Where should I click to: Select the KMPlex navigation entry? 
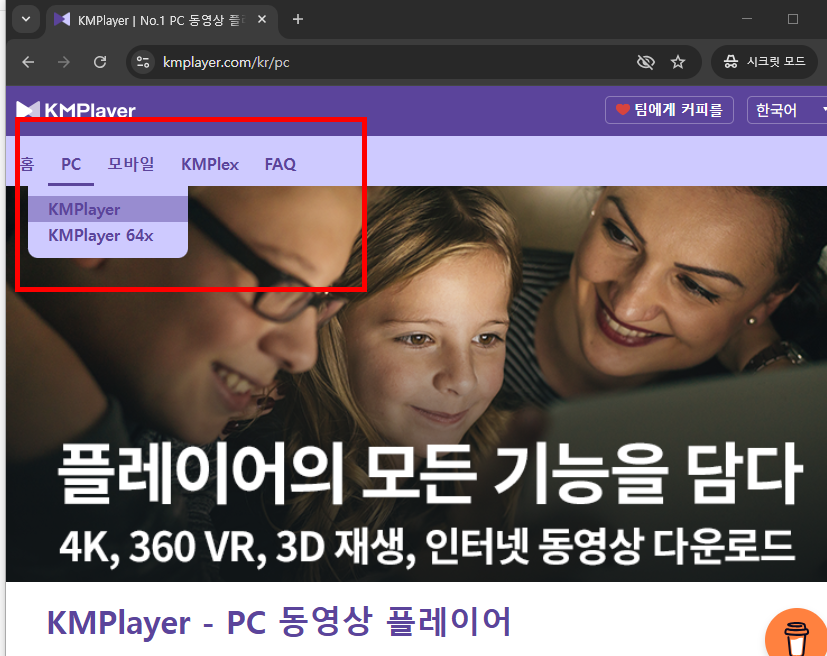[209, 163]
